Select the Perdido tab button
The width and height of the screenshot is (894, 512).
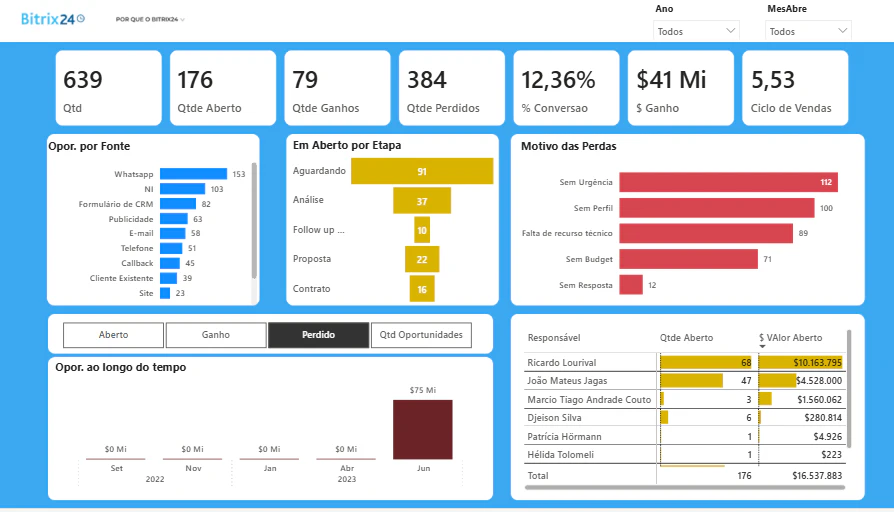coord(318,335)
